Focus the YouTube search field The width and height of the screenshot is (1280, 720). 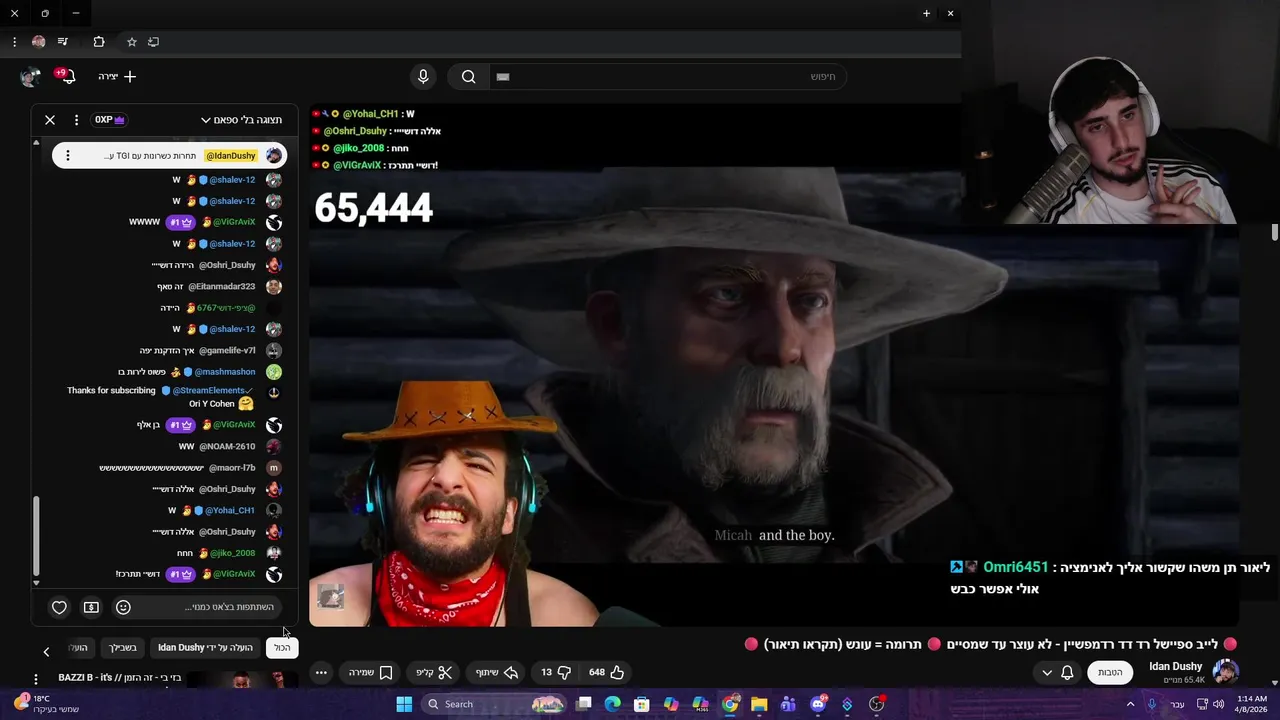tap(667, 76)
